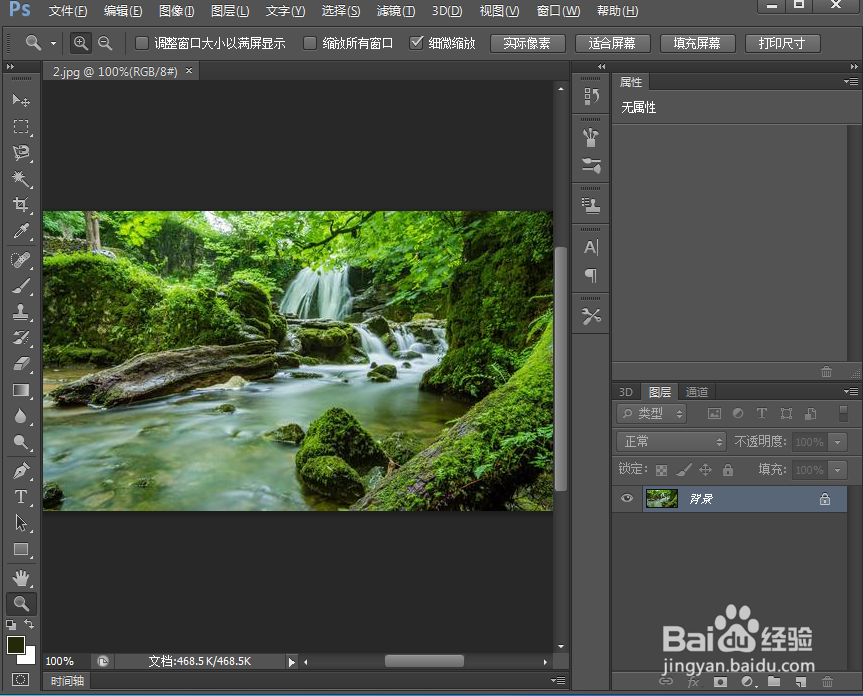The height and width of the screenshot is (696, 863).
Task: Select the Path Selection tool
Action: click(21, 523)
